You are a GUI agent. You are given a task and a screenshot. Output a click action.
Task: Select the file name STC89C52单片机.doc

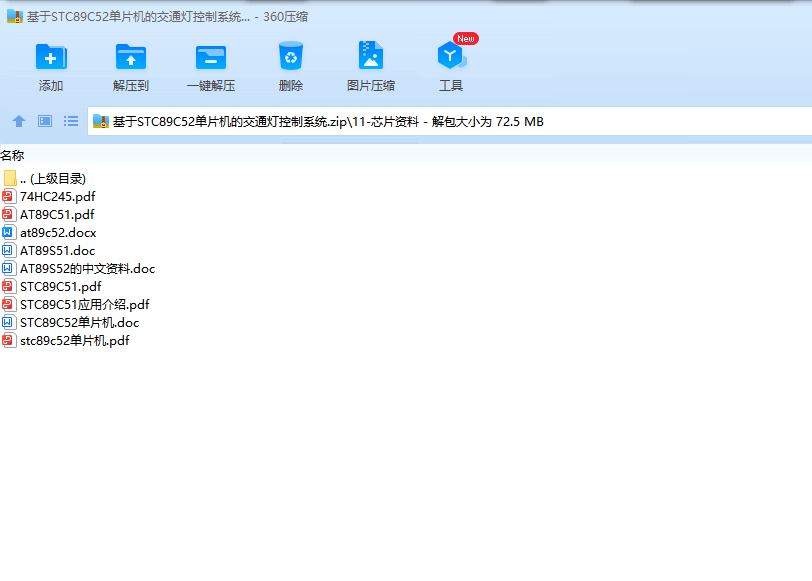coord(79,323)
